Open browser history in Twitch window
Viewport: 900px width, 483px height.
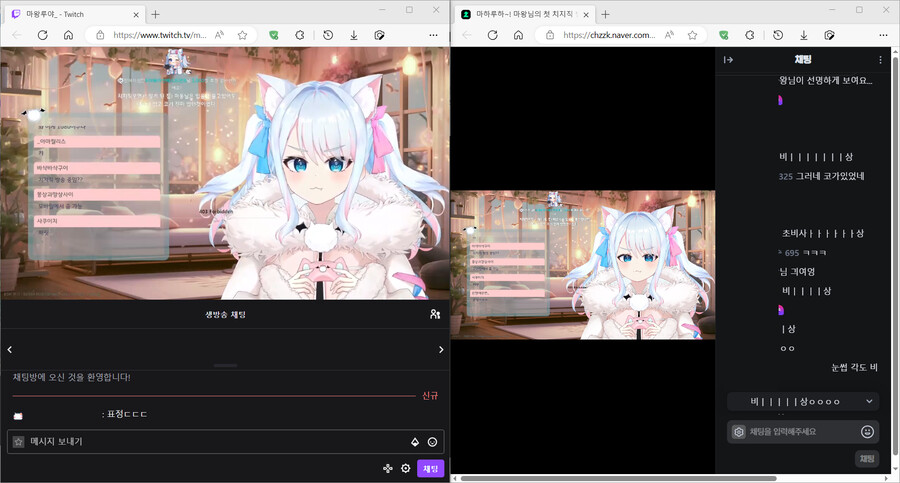pos(328,35)
